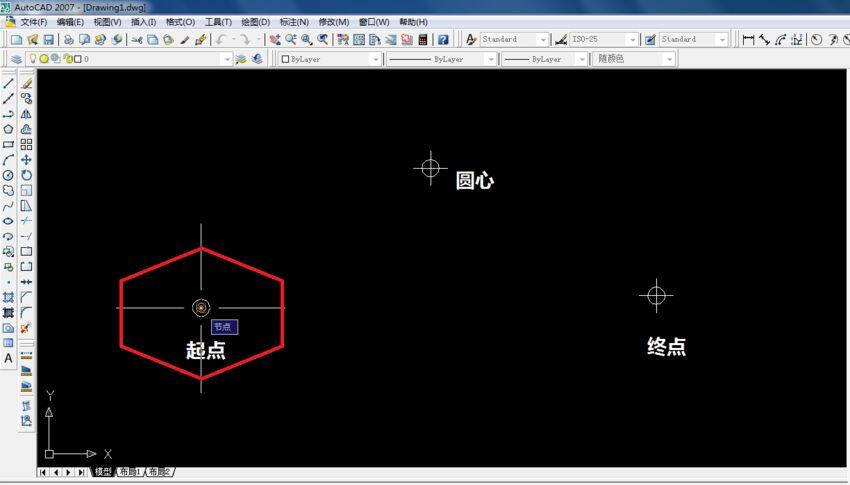
Task: Click the Aligned dimension icon
Action: click(x=764, y=40)
